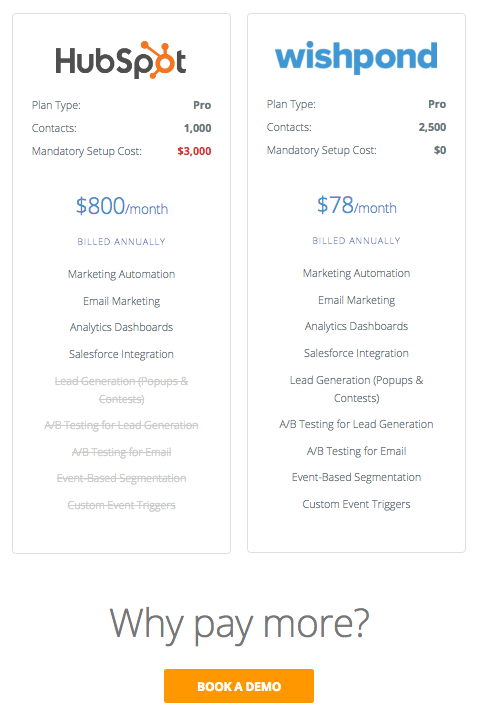Click Wishpond's Event-Based Segmentation feature
Viewport: 478px width, 720px height.
click(x=356, y=478)
